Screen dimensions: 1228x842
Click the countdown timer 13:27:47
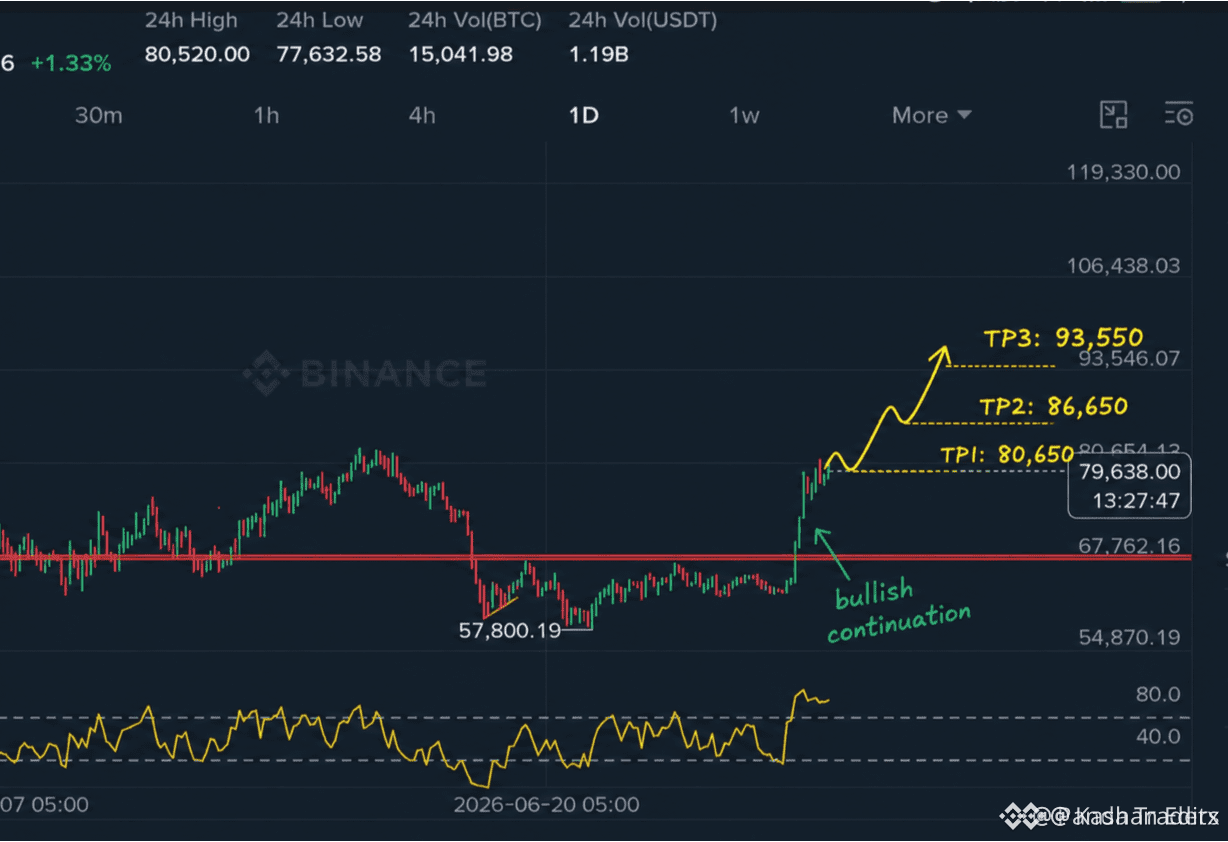pos(1134,500)
